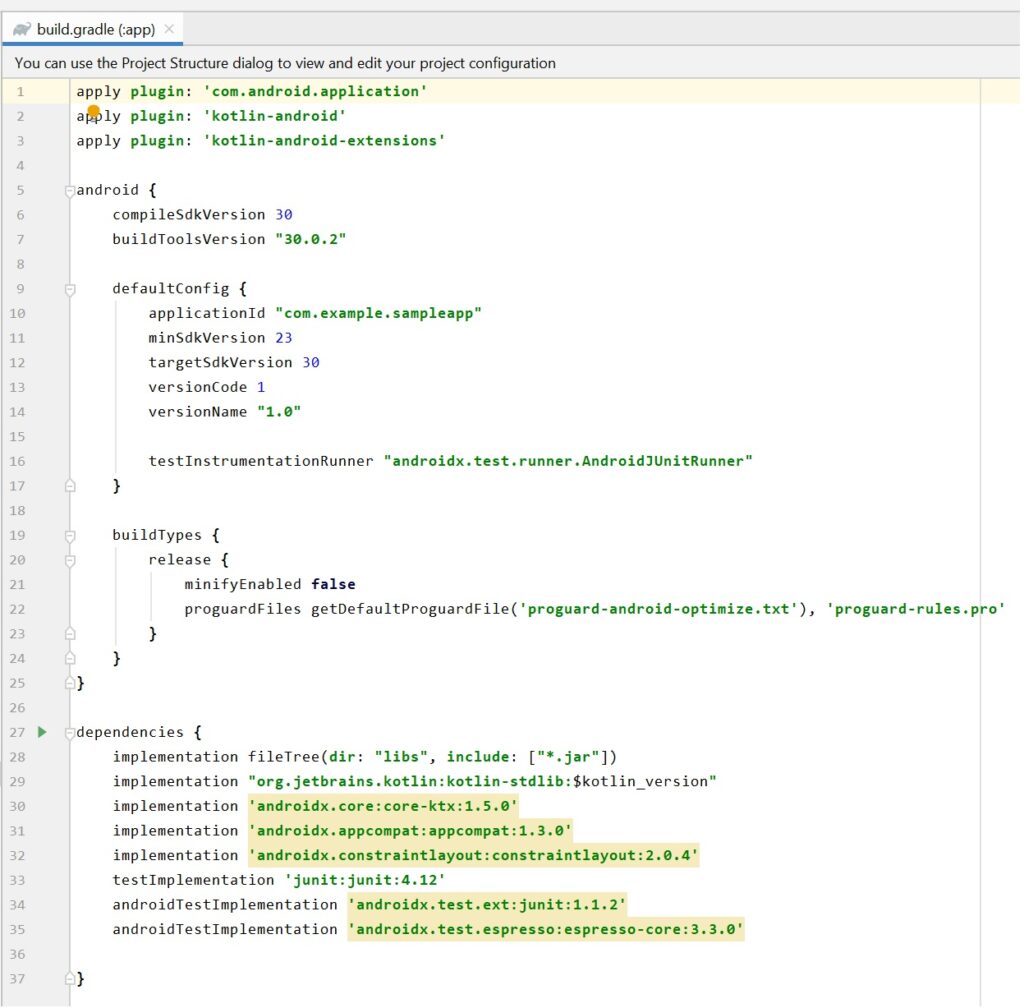Click 'com.android.application' plugin string
This screenshot has width=1024, height=1008.
[x=315, y=91]
